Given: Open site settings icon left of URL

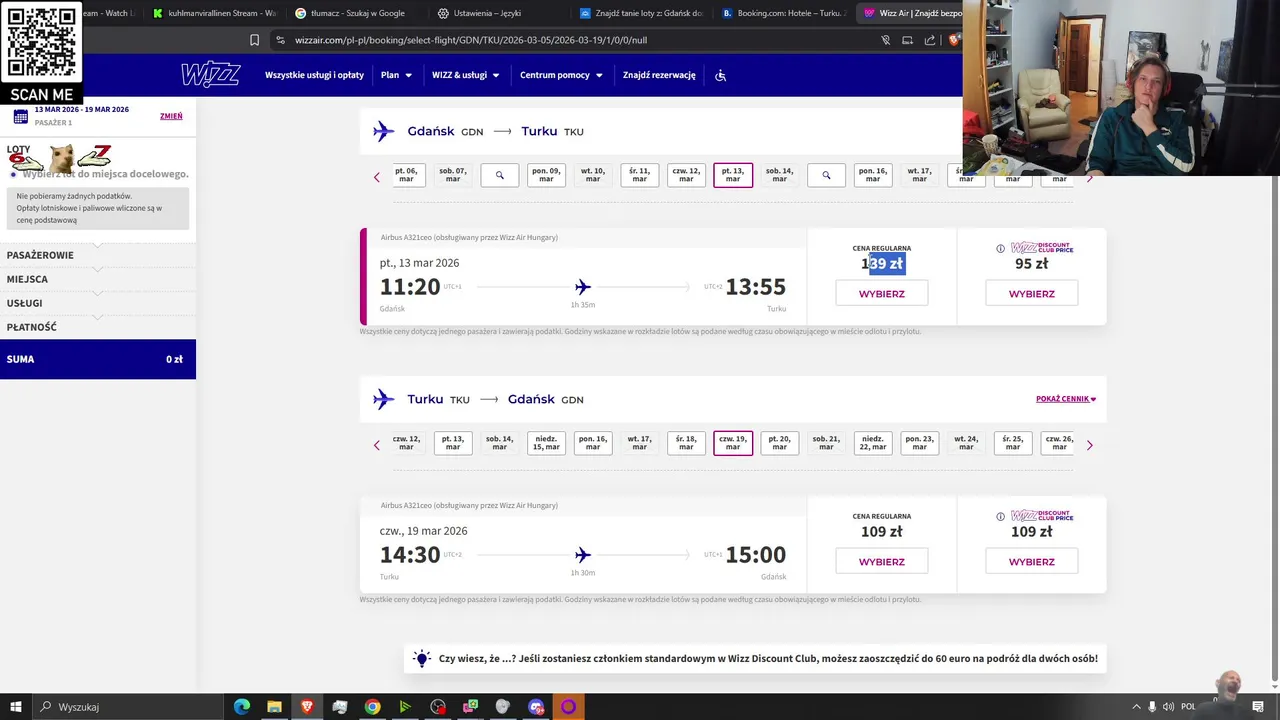Looking at the screenshot, I should [x=280, y=40].
